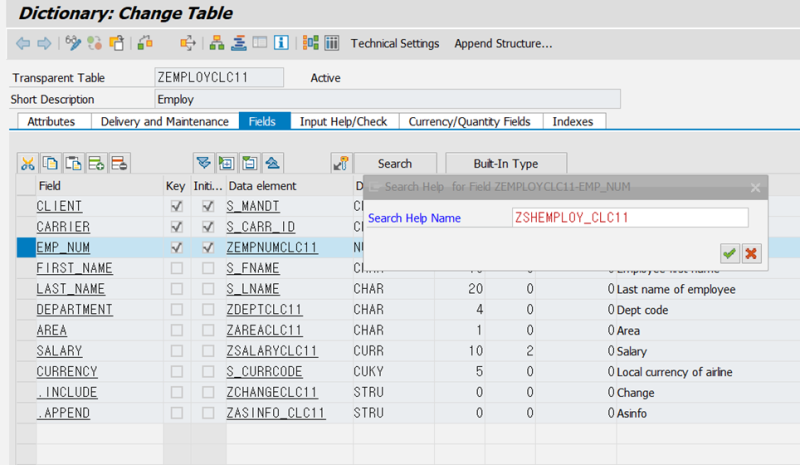This screenshot has height=465, width=800.
Task: Check the Key checkbox for SALARY
Action: coord(177,351)
